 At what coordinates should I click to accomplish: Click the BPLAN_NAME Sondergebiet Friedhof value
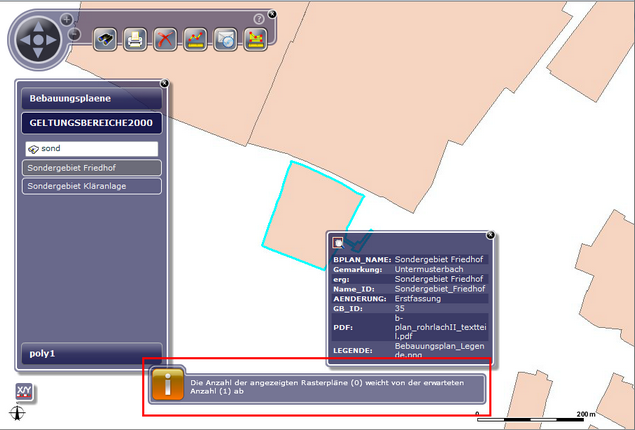[439, 259]
